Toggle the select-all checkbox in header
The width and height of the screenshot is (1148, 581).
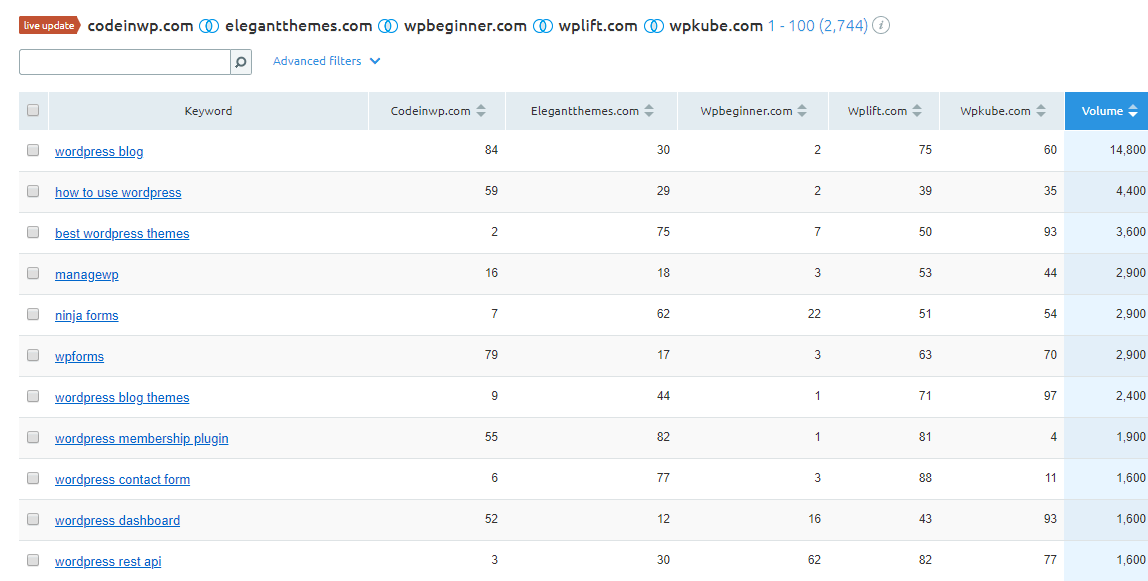pos(33,111)
